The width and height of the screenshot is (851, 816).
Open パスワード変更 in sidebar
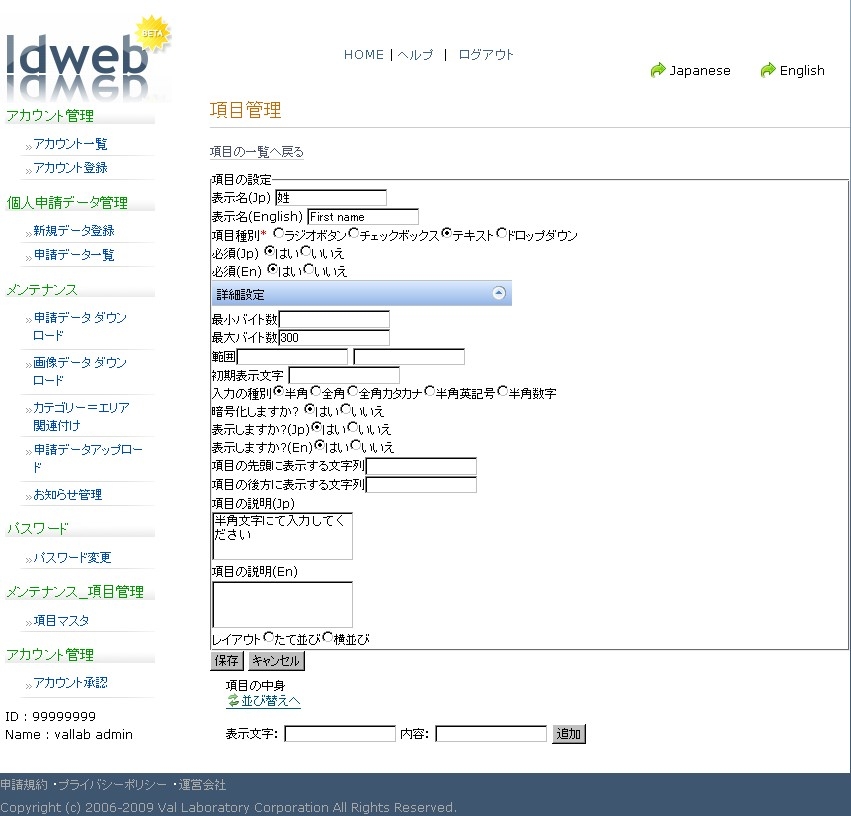click(72, 557)
